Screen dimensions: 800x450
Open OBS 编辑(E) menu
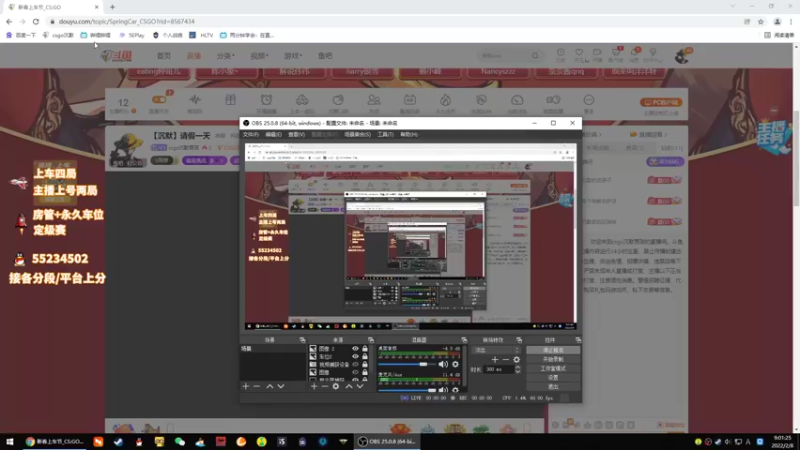pyautogui.click(x=273, y=135)
